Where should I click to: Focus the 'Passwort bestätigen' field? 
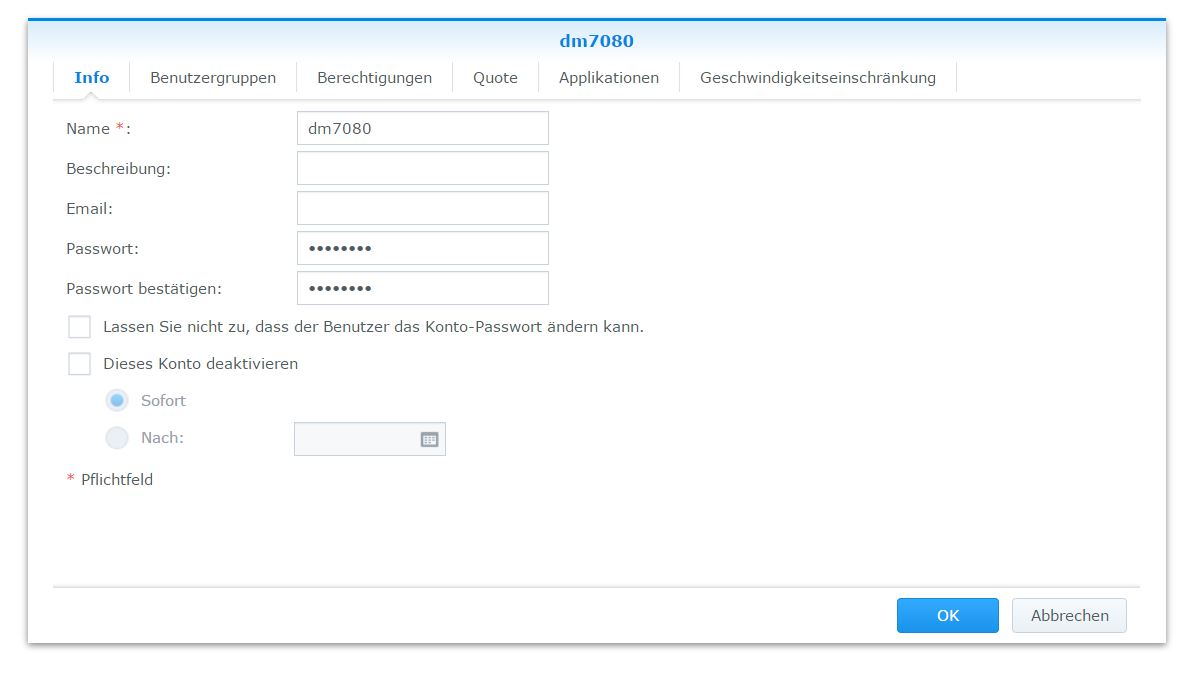click(422, 288)
